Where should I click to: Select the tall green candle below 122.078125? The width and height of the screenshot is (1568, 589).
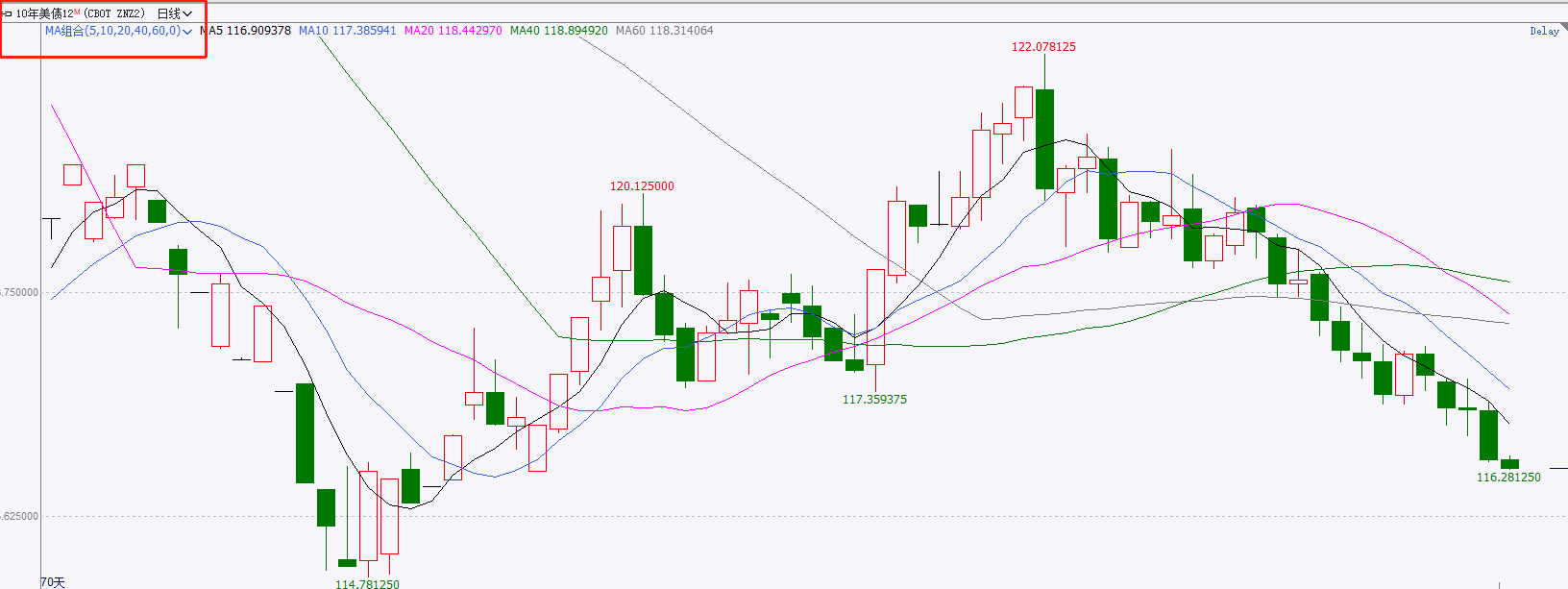[1044, 139]
